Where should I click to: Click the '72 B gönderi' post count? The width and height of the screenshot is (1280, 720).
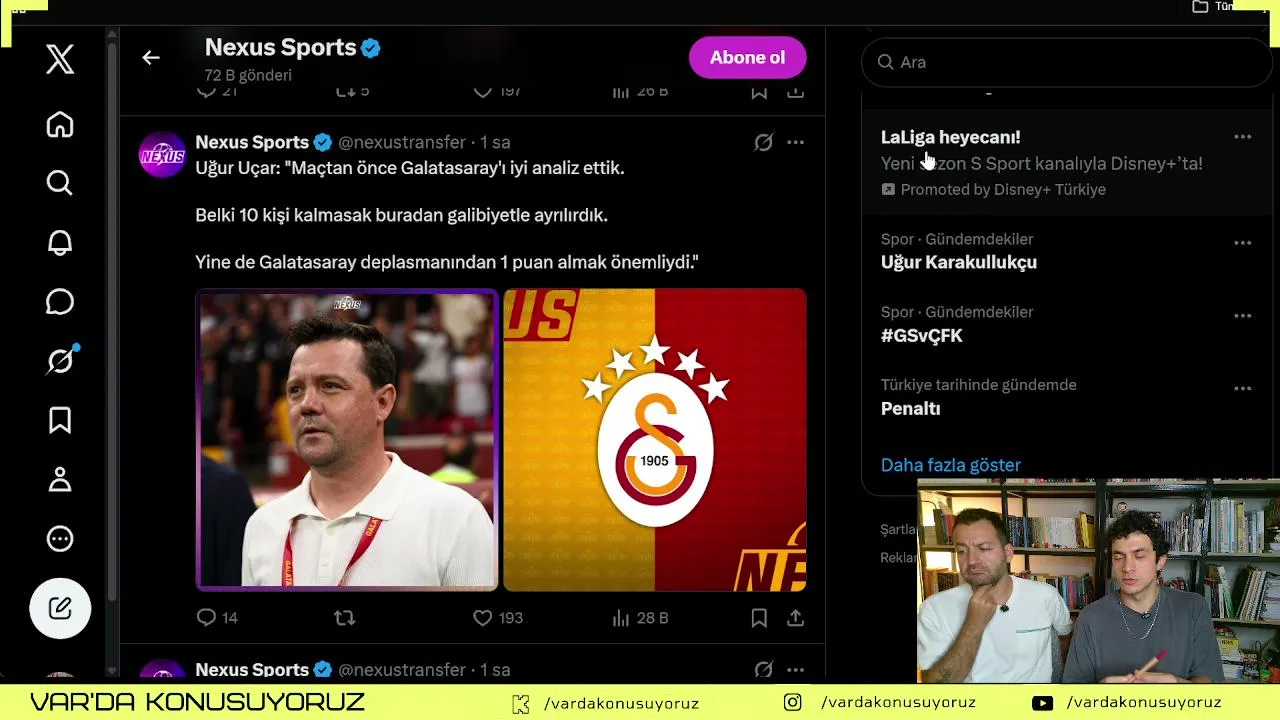248,75
